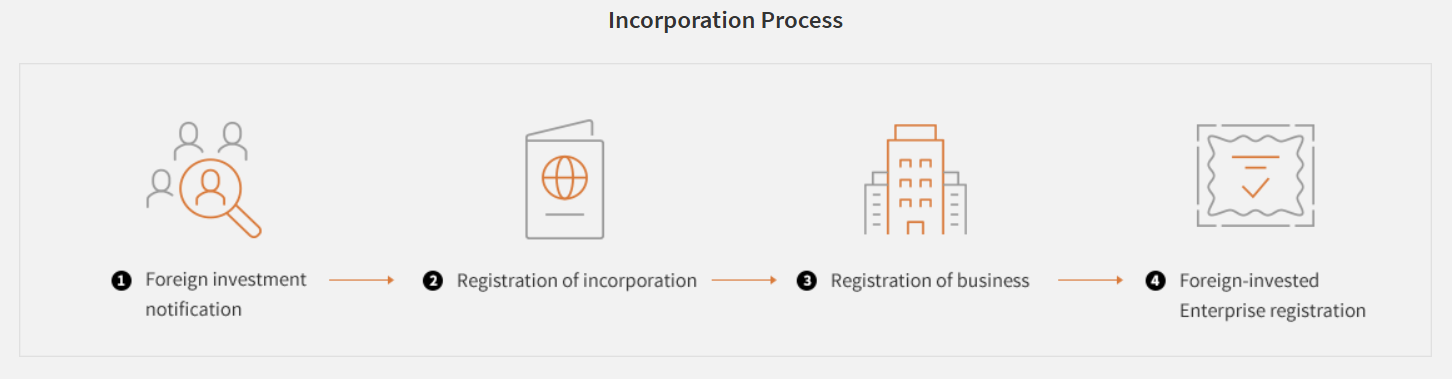The height and width of the screenshot is (379, 1452).
Task: Click the step 4 number badge
Action: pos(1155,281)
